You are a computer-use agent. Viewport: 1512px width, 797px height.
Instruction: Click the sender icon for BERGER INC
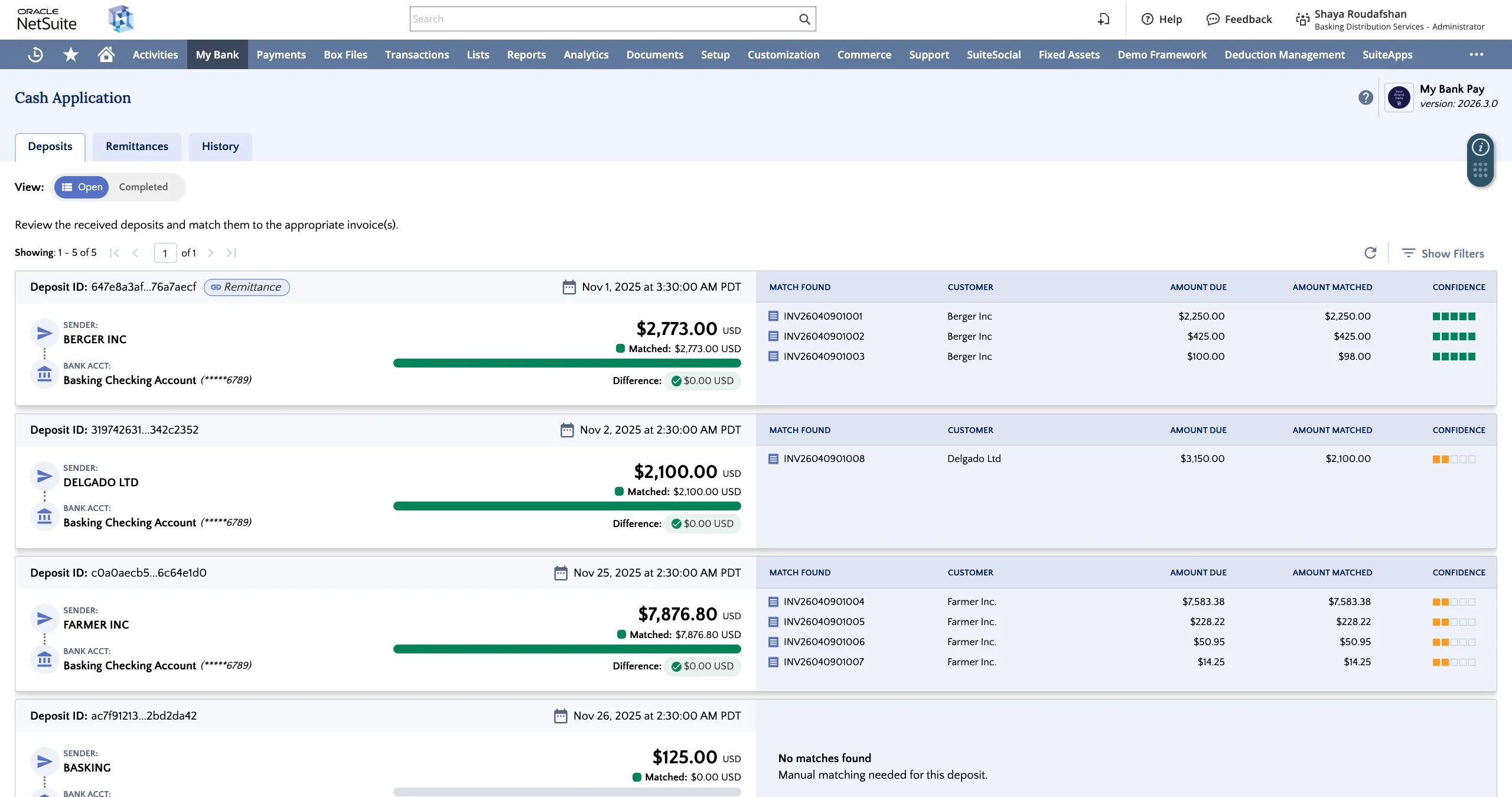[x=44, y=333]
